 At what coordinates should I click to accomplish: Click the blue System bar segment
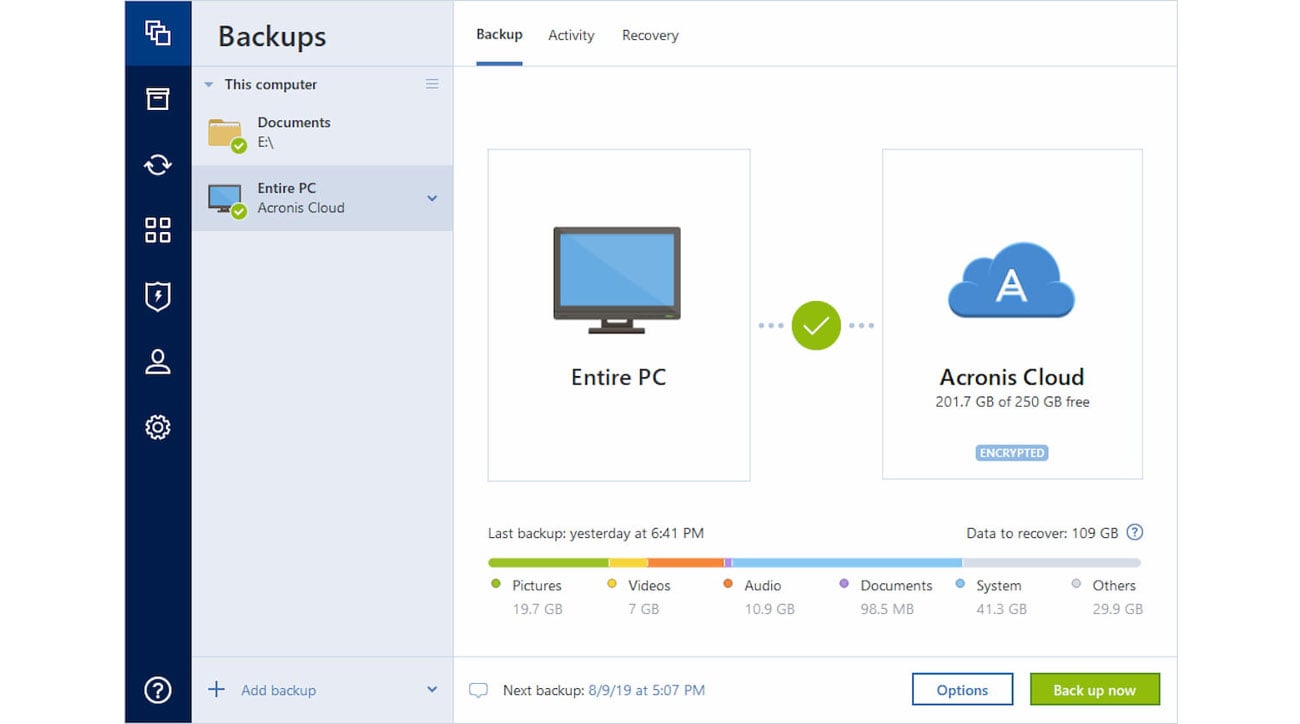(x=847, y=563)
